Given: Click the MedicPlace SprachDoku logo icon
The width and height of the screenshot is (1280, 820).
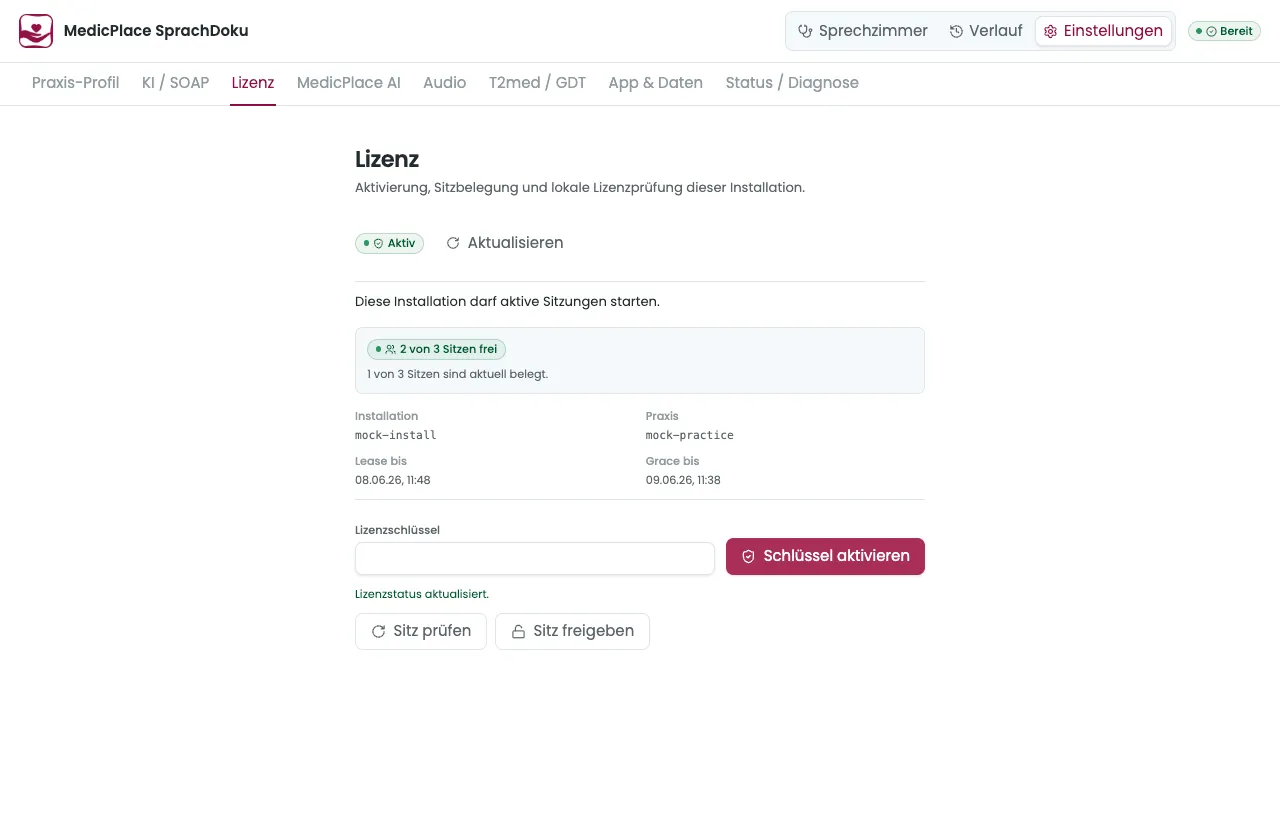Looking at the screenshot, I should pos(36,31).
